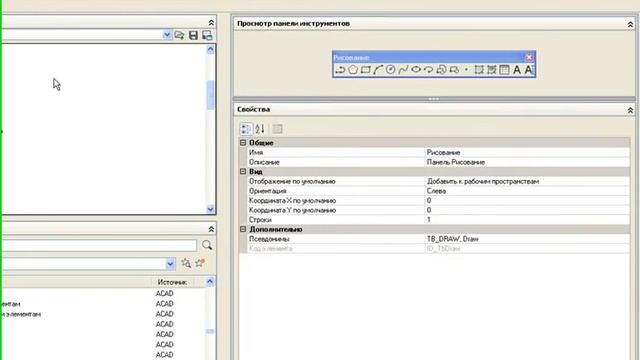Click the image manager icon next to the save icon
This screenshot has width=640, height=360.
tap(207, 35)
